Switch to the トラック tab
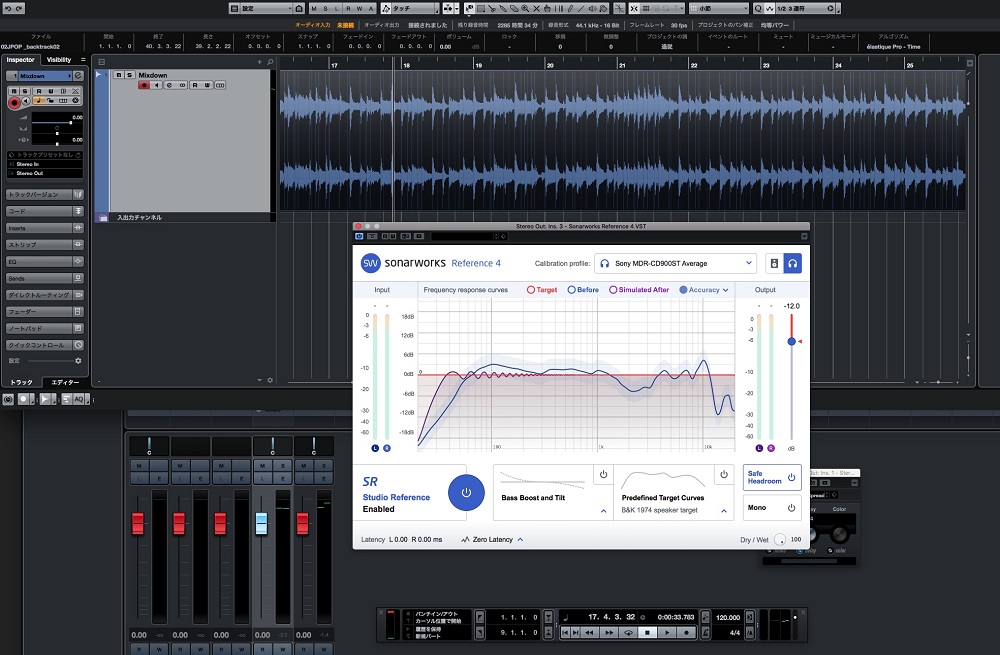Viewport: 1000px width, 655px height. tap(21, 382)
